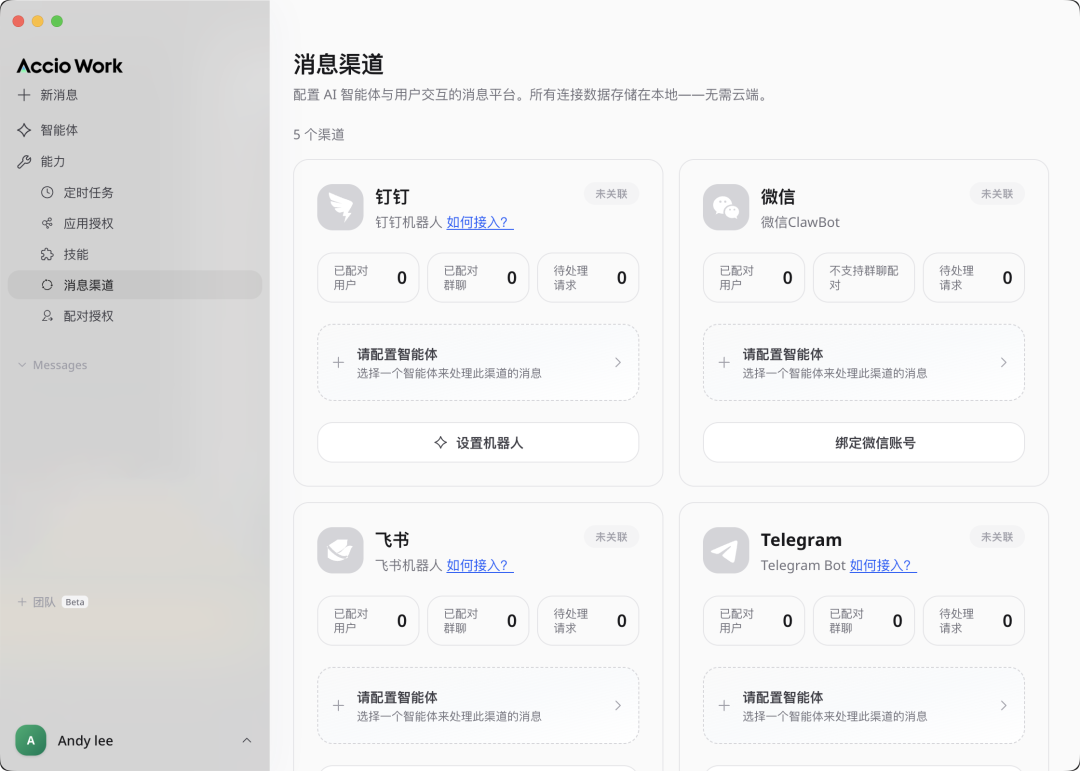
Task: Open 应用授权 in the sidebar
Action: (x=64, y=223)
